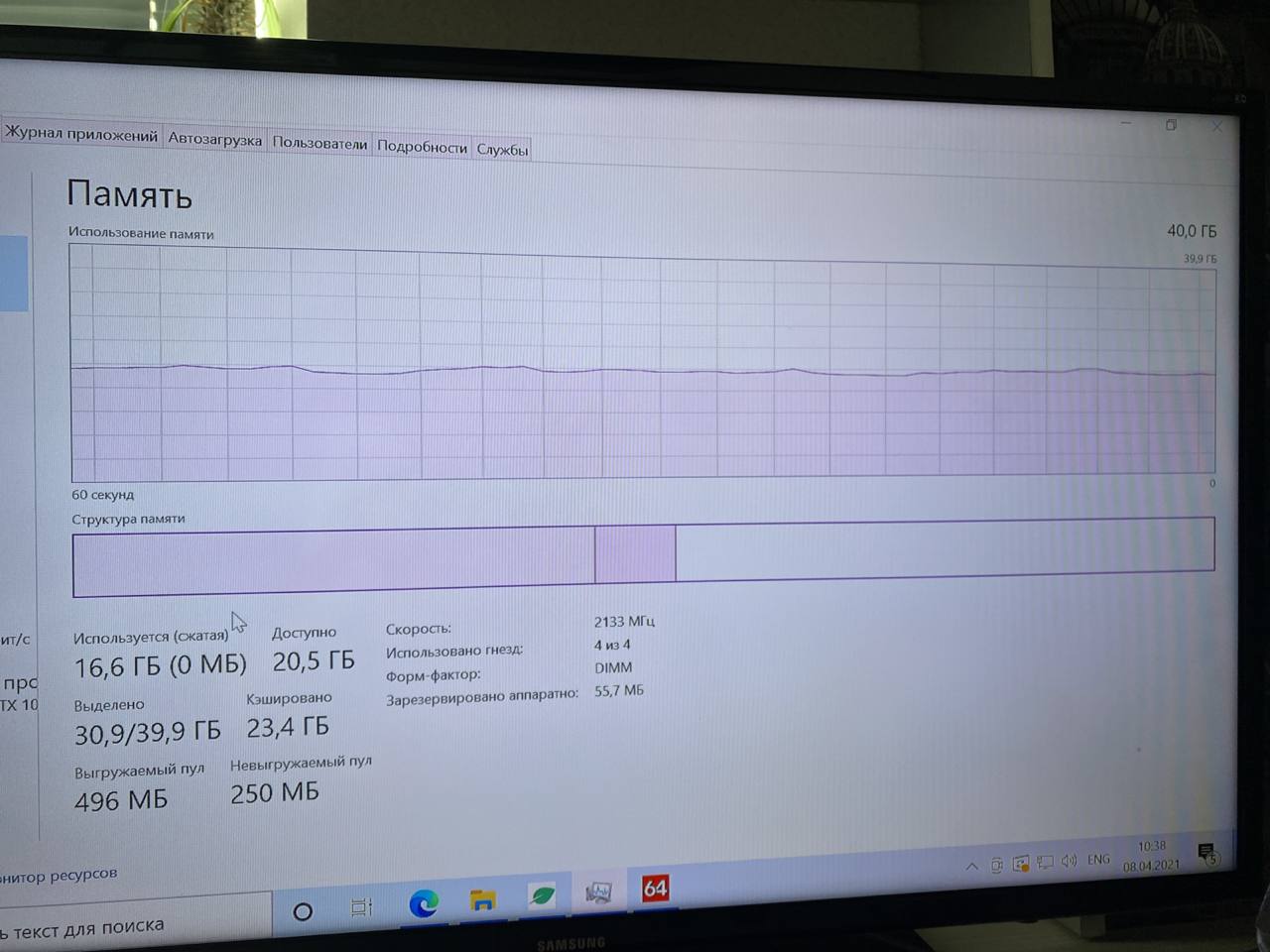Select the 16,6 ГБ (0 МБ) in-use value
The height and width of the screenshot is (952, 1270).
pyautogui.click(x=160, y=665)
